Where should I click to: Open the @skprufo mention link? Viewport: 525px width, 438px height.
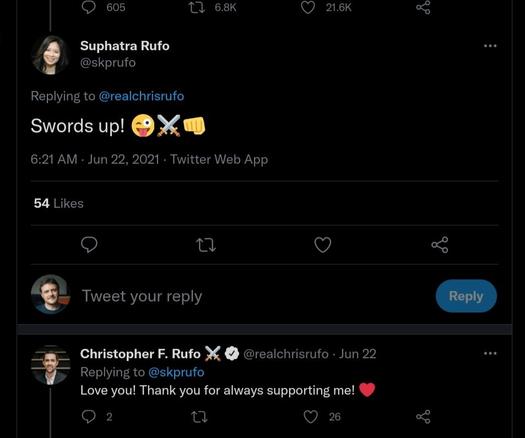pyautogui.click(x=176, y=372)
